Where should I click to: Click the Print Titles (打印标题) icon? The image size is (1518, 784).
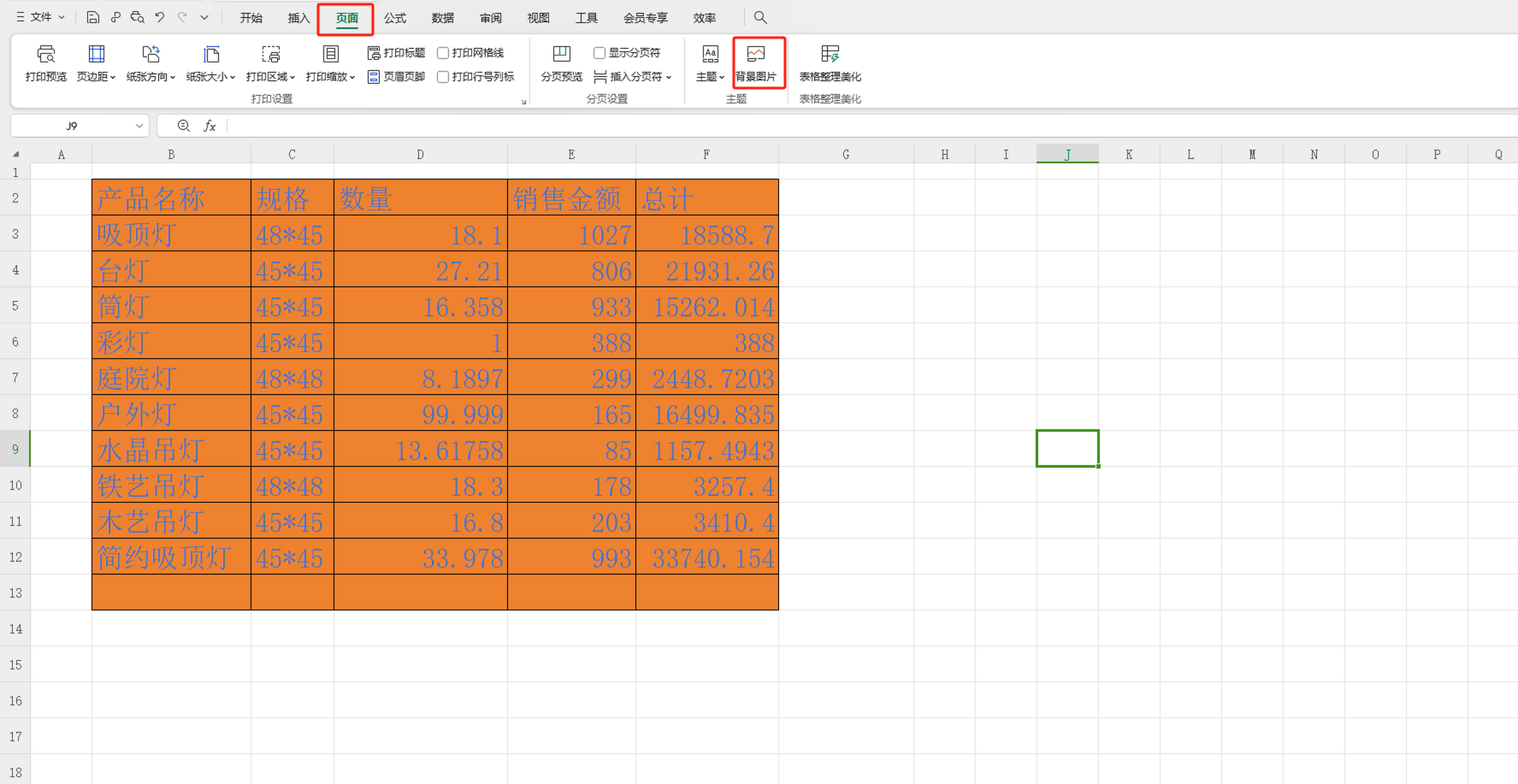click(x=374, y=53)
